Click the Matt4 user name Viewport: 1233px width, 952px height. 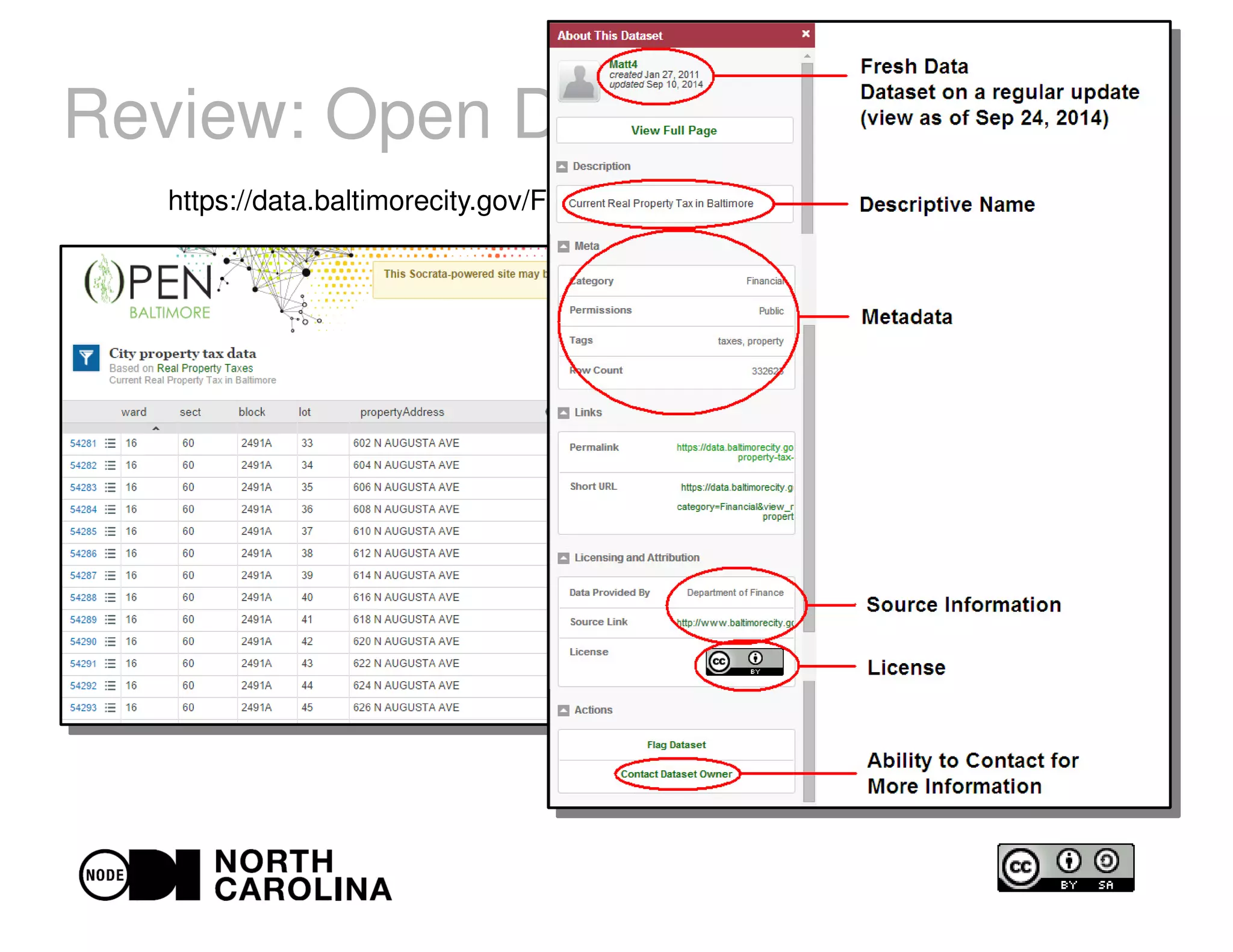623,64
